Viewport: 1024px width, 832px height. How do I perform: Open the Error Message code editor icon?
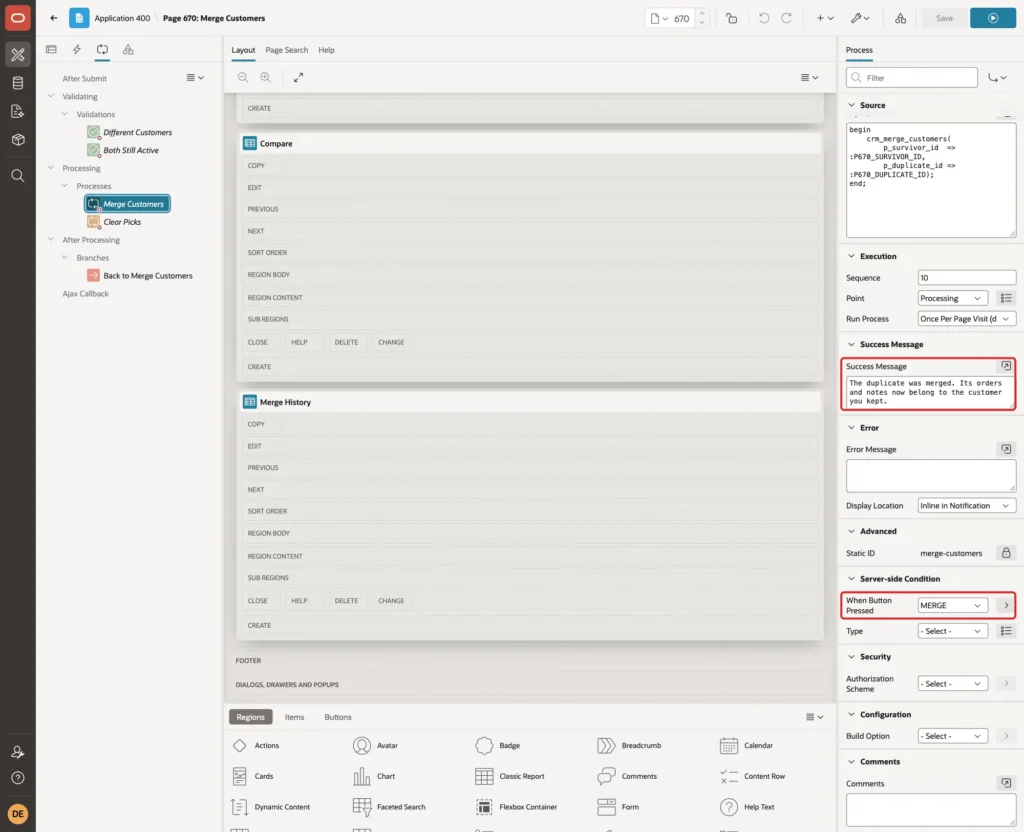tap(1006, 449)
